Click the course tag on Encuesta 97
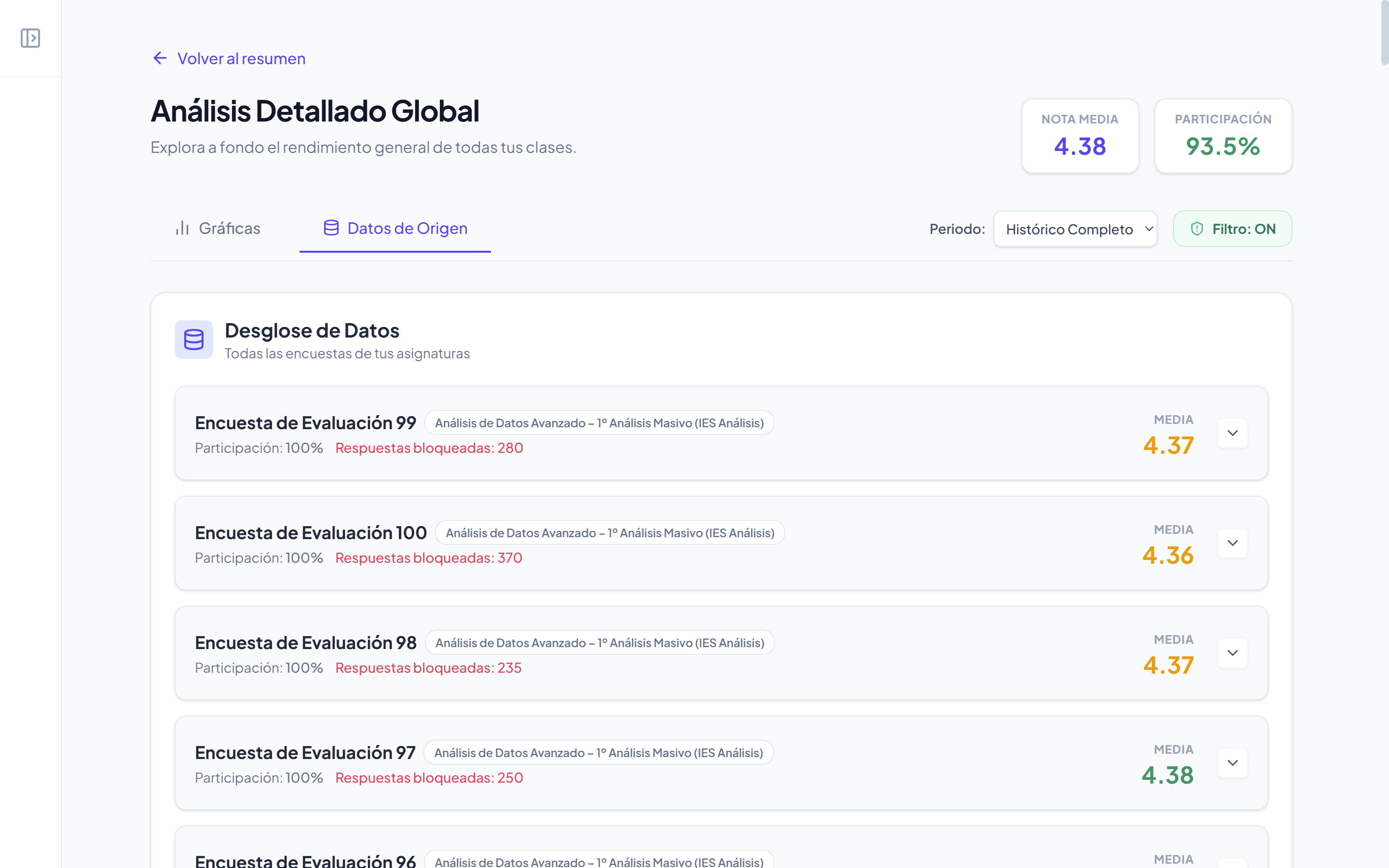 tap(599, 753)
